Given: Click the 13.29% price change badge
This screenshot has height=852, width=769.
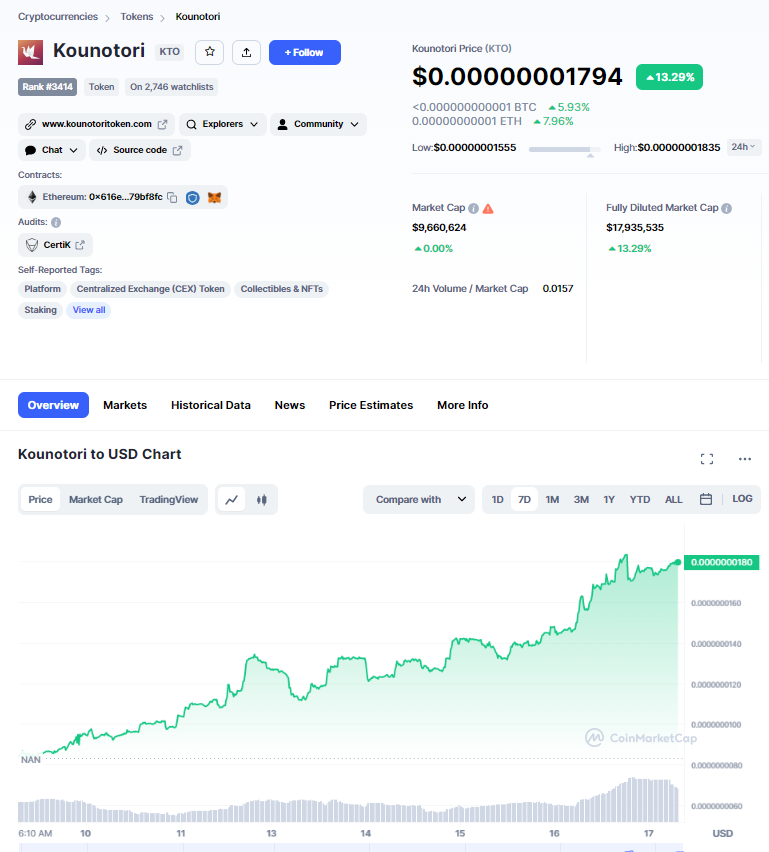Looking at the screenshot, I should [x=669, y=77].
